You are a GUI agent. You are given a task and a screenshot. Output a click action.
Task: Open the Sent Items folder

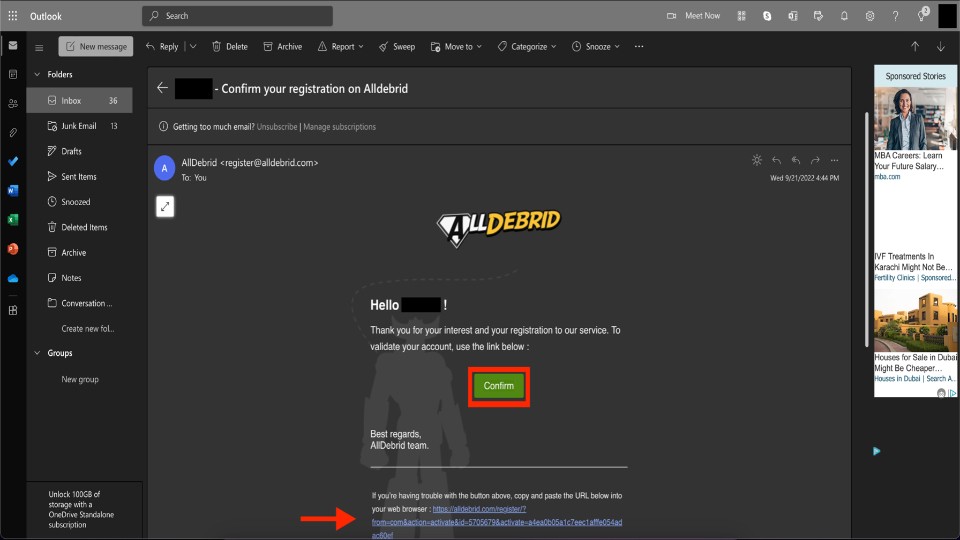80,177
